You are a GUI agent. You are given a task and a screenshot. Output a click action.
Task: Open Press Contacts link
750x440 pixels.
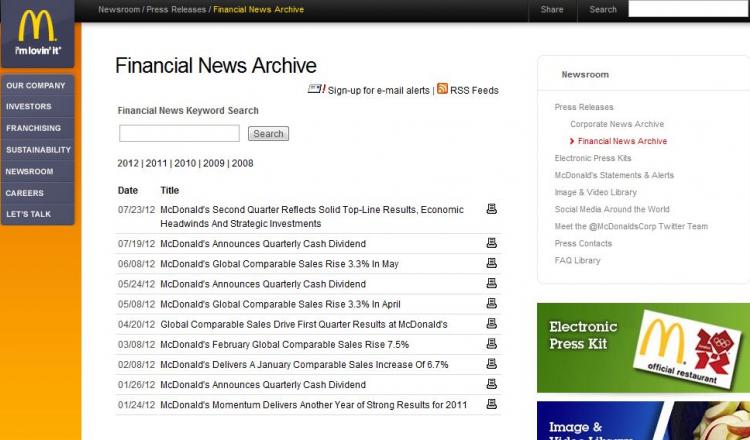click(x=583, y=243)
